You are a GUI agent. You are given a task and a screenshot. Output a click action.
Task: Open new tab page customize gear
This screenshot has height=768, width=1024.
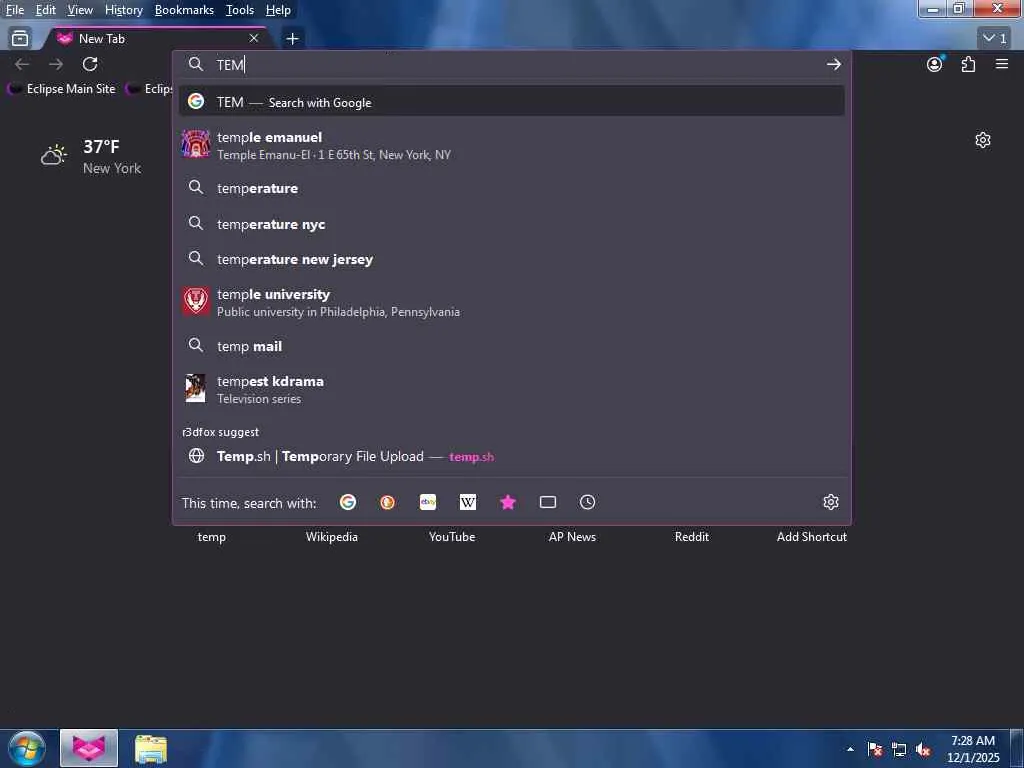point(983,140)
